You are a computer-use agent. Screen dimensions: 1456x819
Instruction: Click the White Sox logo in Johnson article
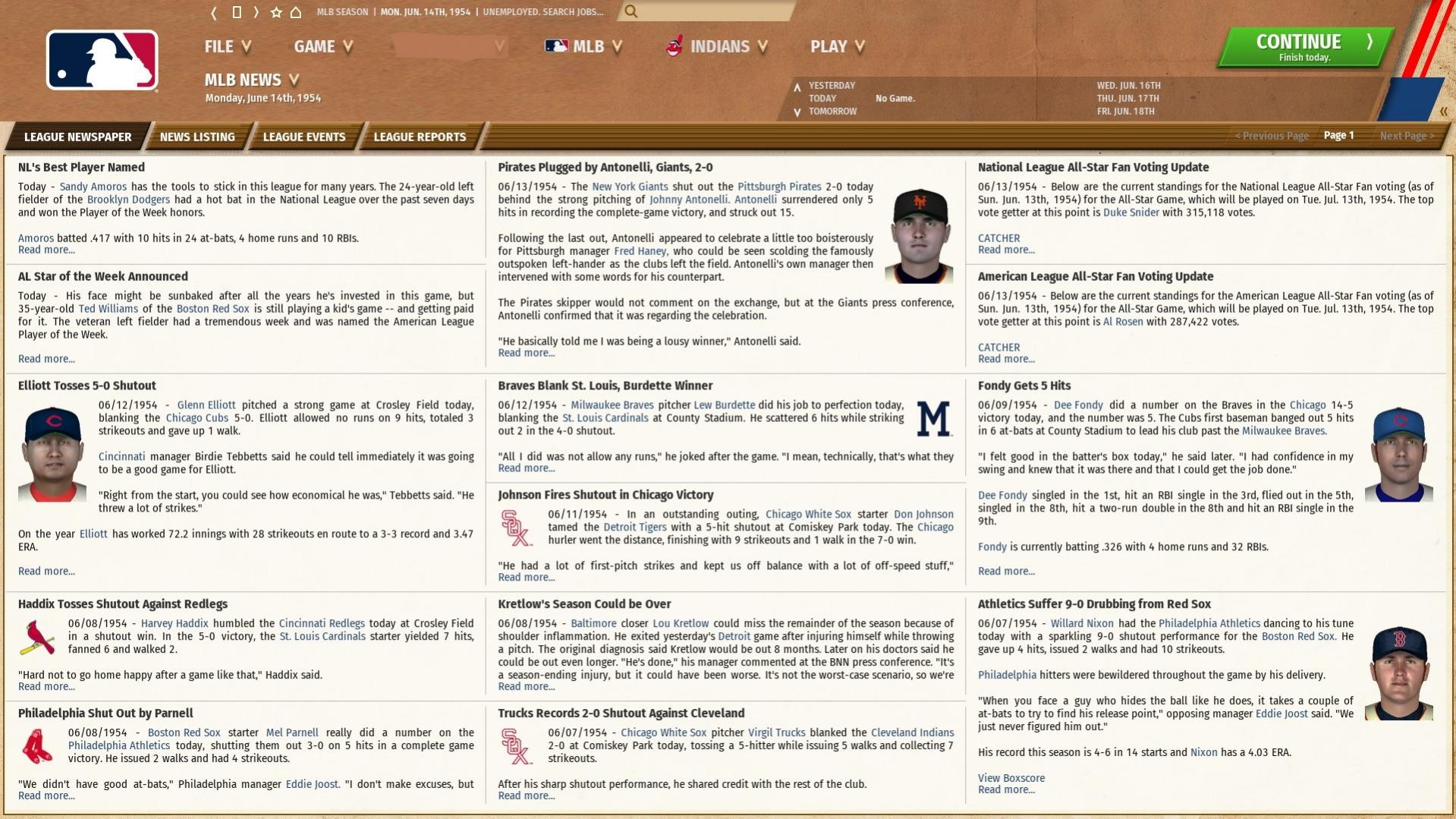pyautogui.click(x=517, y=528)
